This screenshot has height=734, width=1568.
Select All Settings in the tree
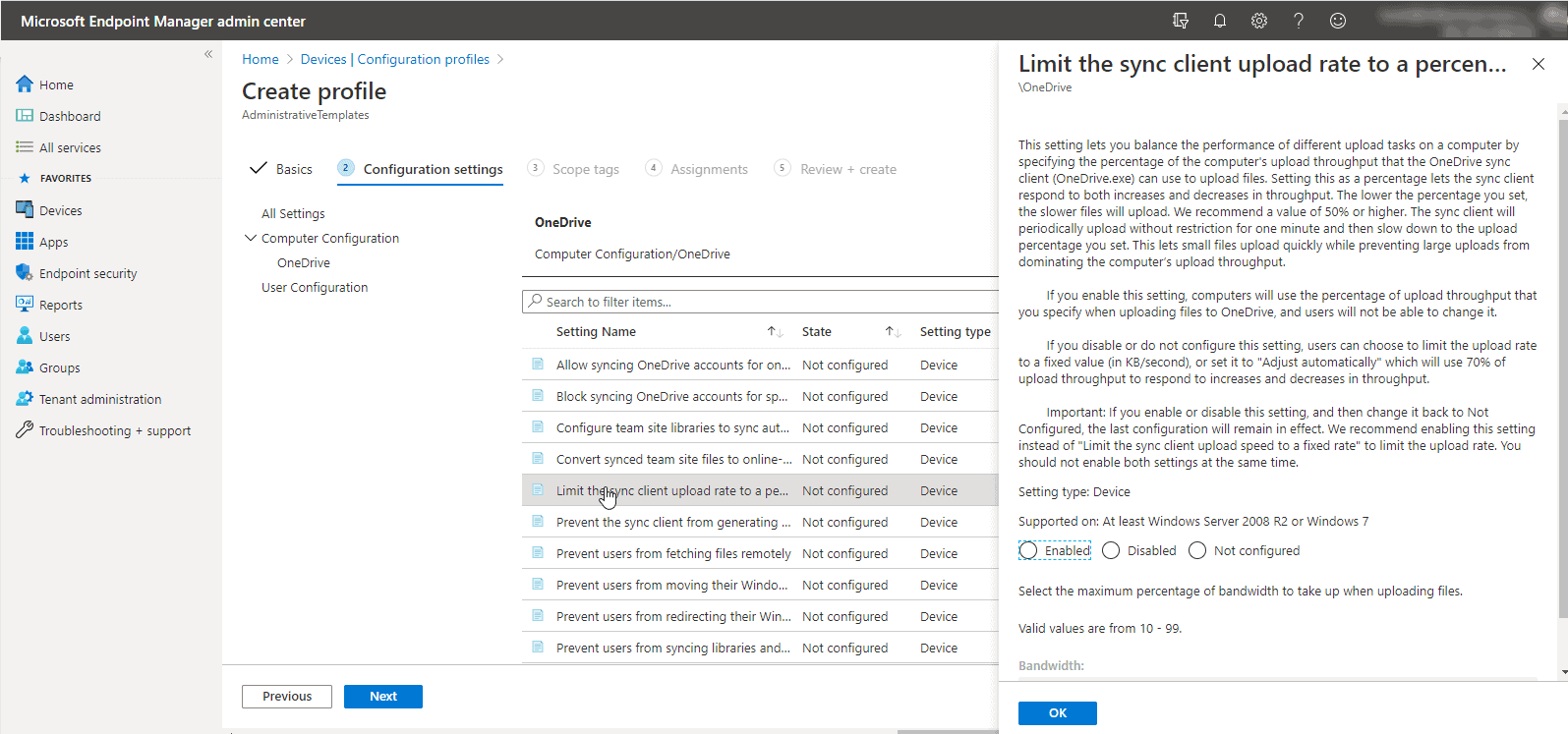tap(293, 213)
